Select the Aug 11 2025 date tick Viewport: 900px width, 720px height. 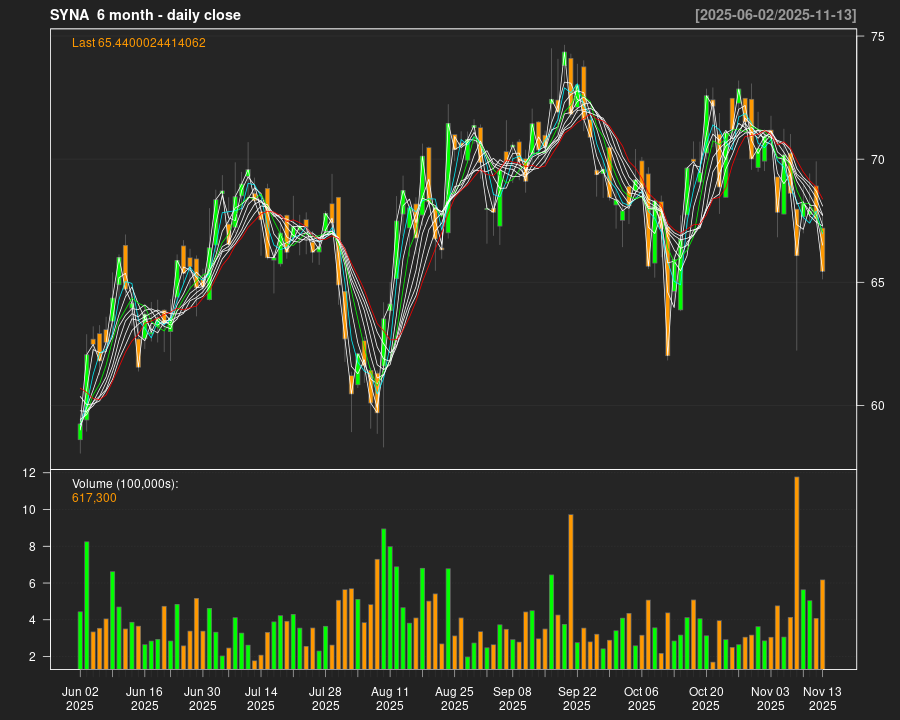[x=389, y=698]
